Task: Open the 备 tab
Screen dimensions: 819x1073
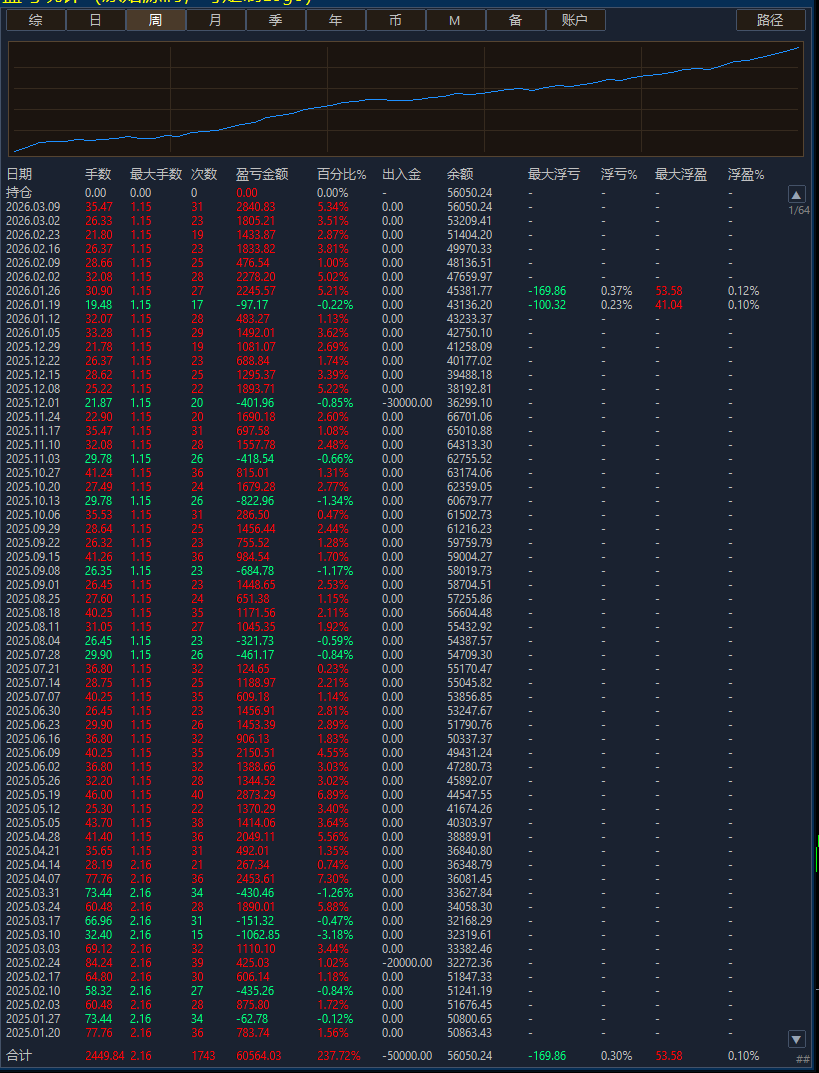Action: coord(515,20)
